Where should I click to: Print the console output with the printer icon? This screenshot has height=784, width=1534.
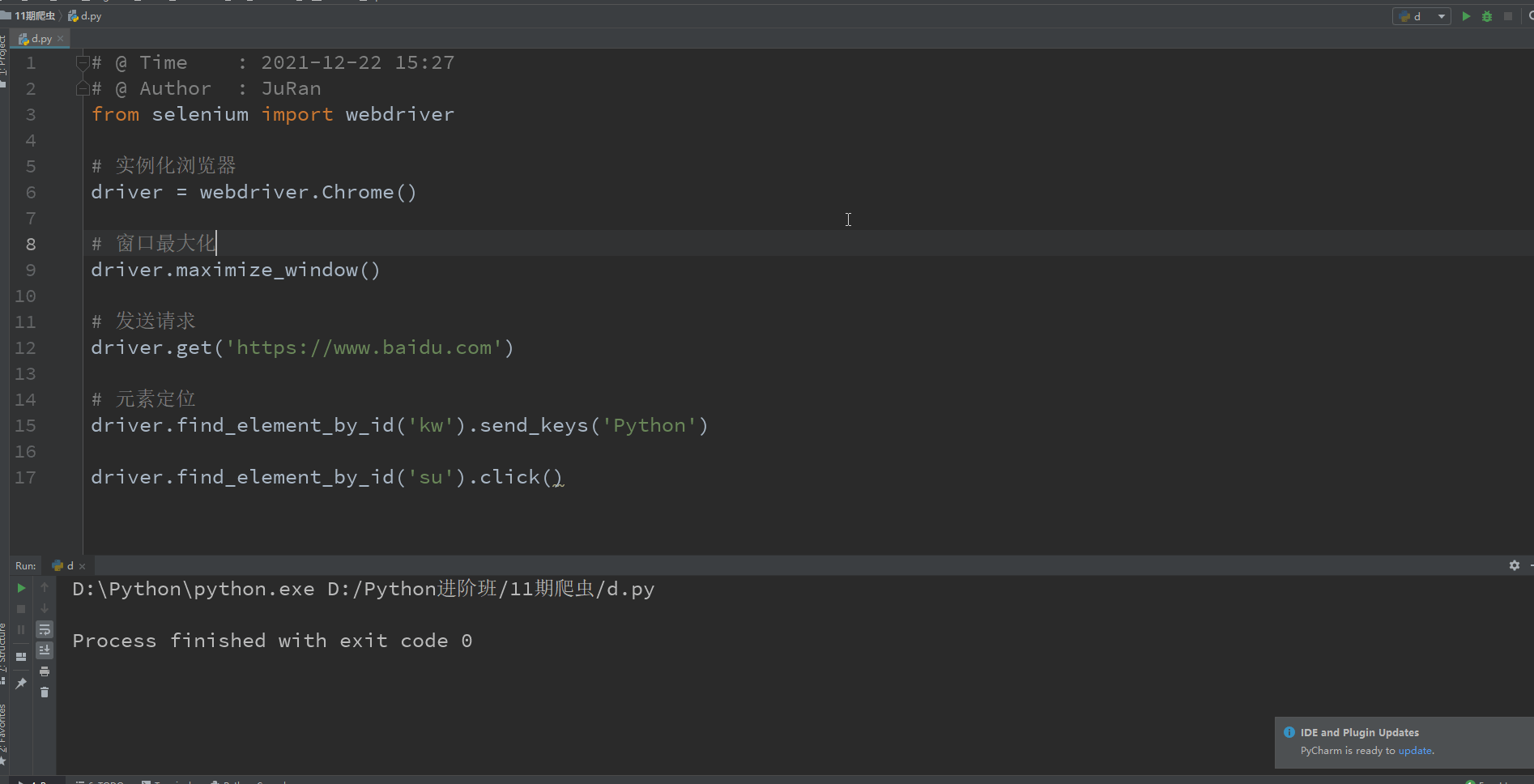pyautogui.click(x=45, y=671)
